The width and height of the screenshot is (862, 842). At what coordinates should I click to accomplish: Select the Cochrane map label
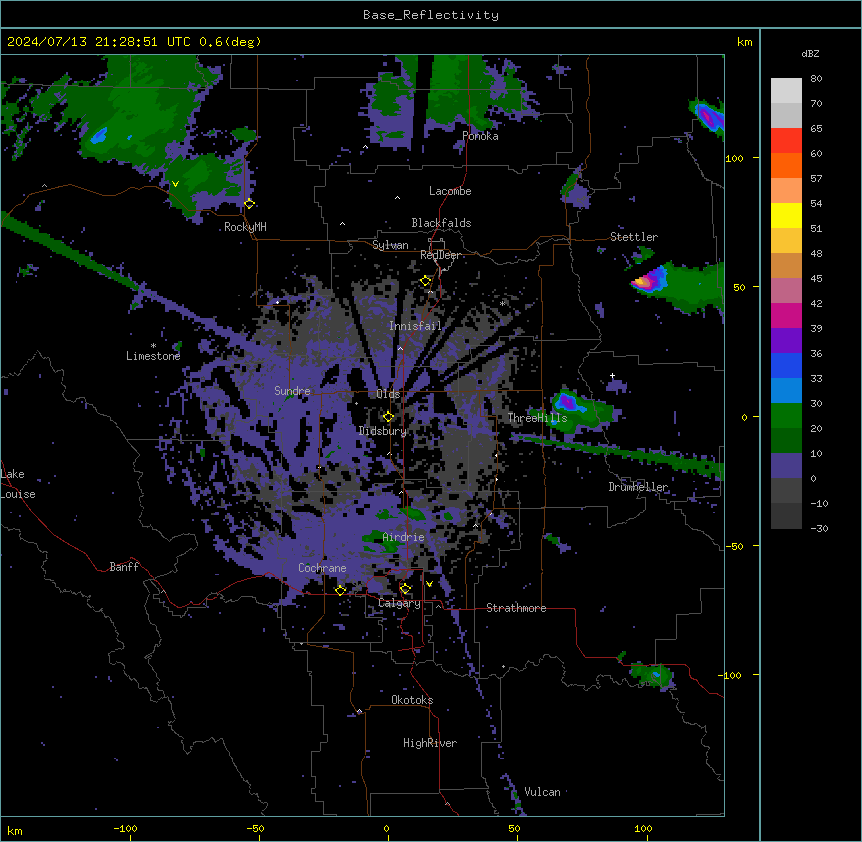pyautogui.click(x=322, y=568)
